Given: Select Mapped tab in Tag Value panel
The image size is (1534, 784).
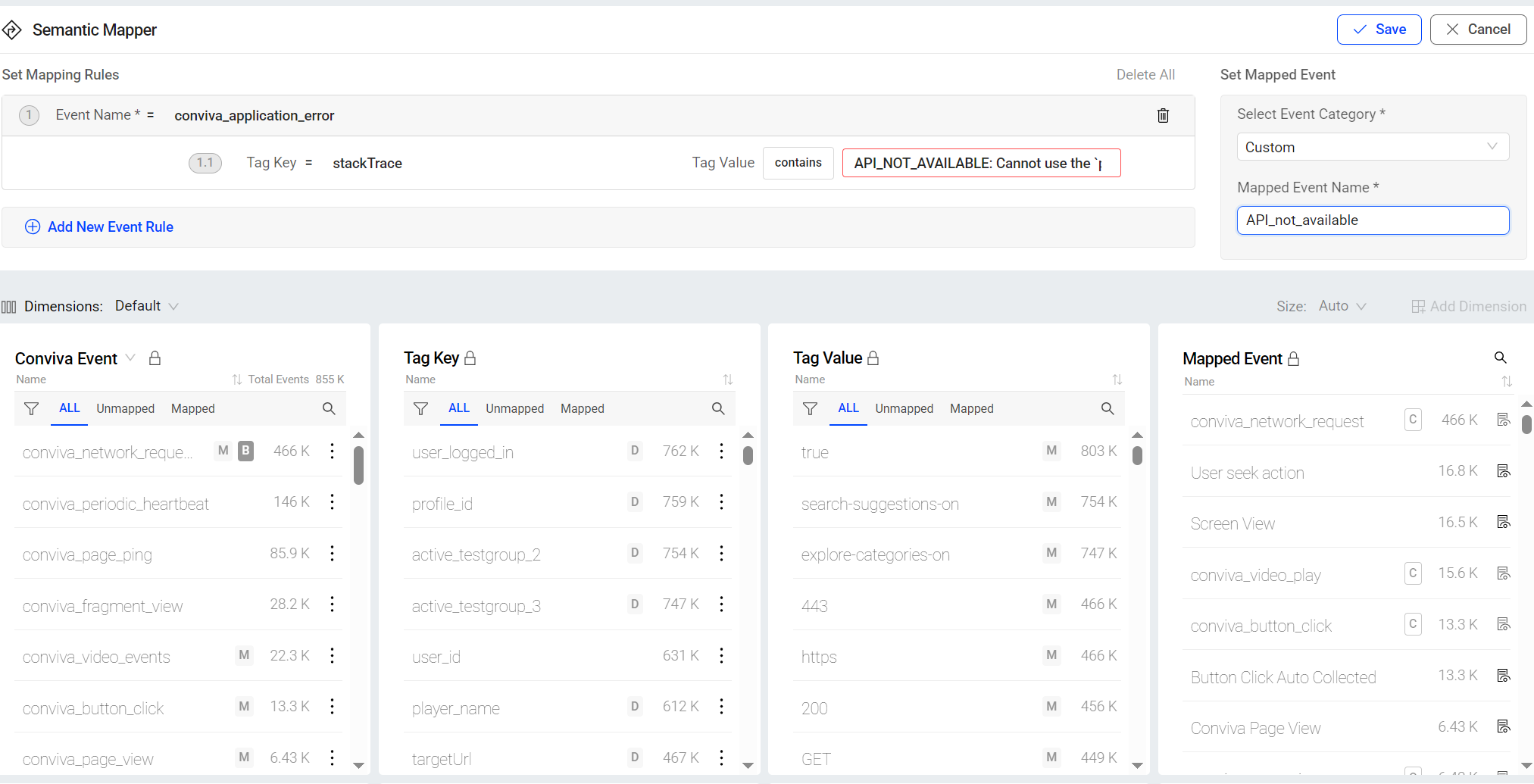Looking at the screenshot, I should [971, 408].
